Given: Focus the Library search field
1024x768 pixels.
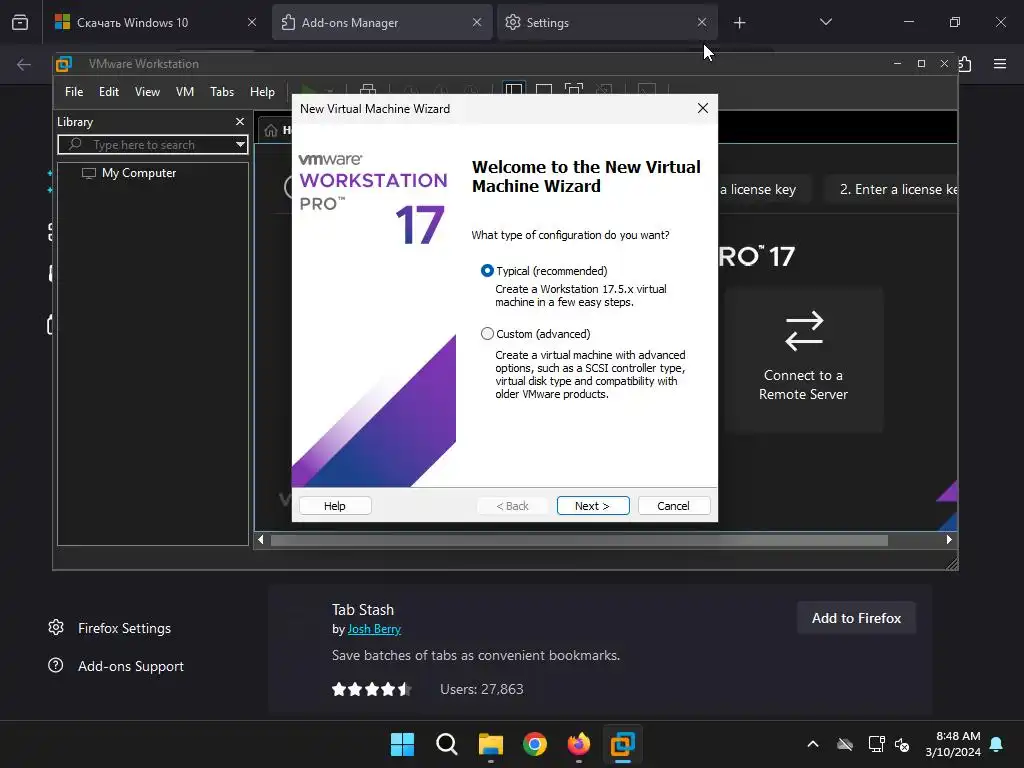Looking at the screenshot, I should click(153, 144).
